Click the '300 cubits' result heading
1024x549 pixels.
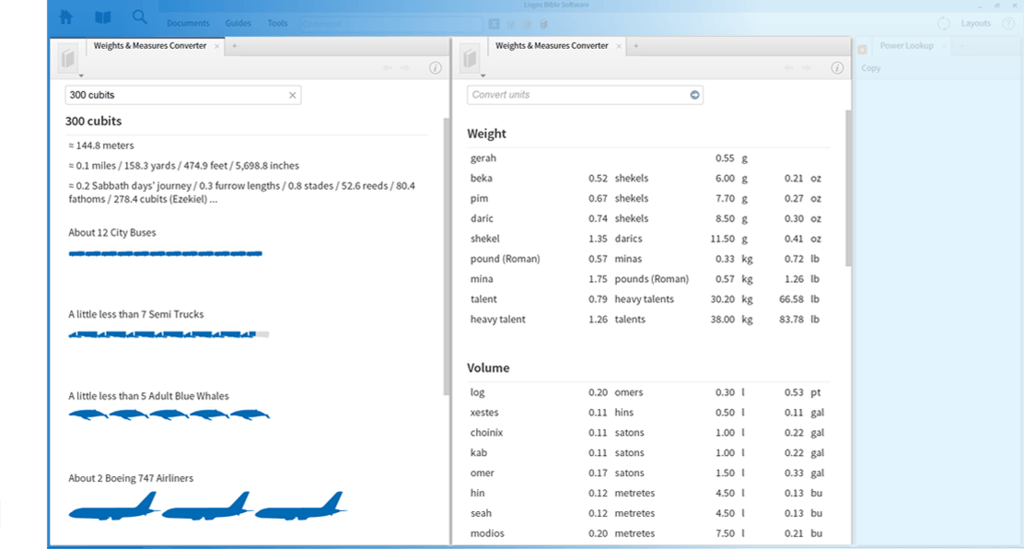tap(93, 121)
